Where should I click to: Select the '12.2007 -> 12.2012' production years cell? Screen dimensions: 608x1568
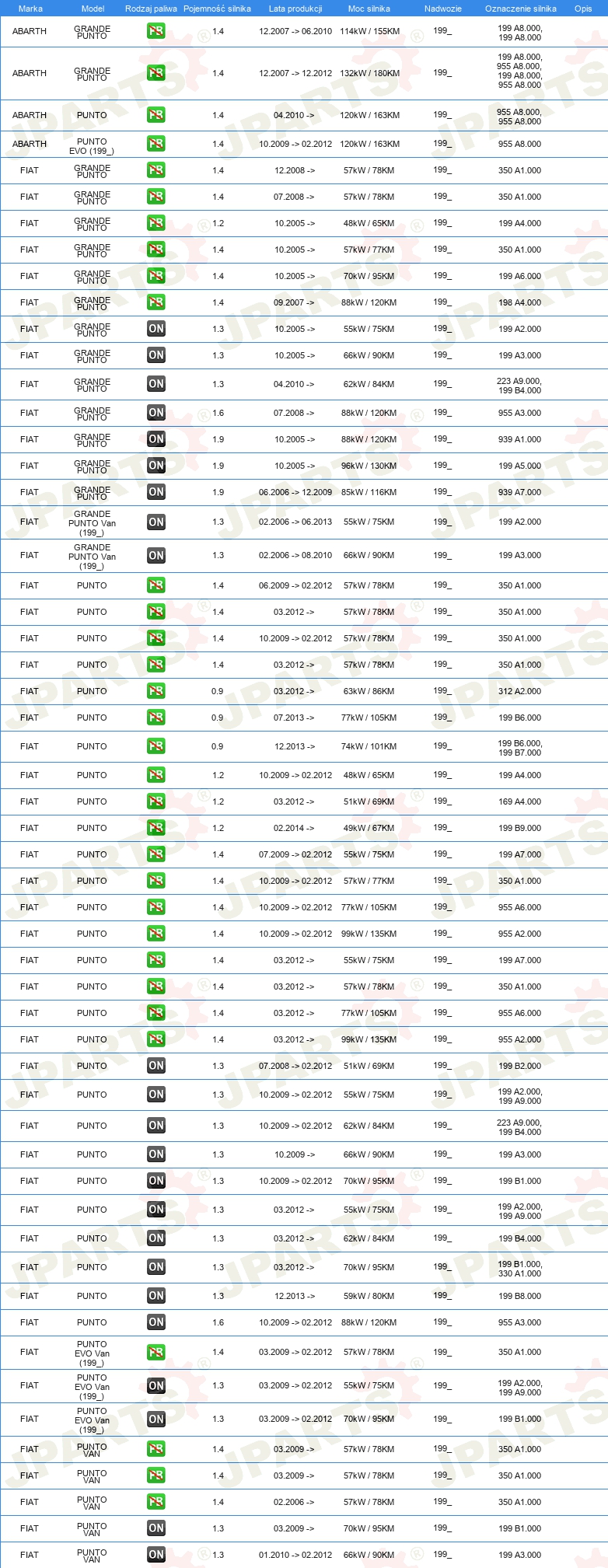pyautogui.click(x=295, y=74)
